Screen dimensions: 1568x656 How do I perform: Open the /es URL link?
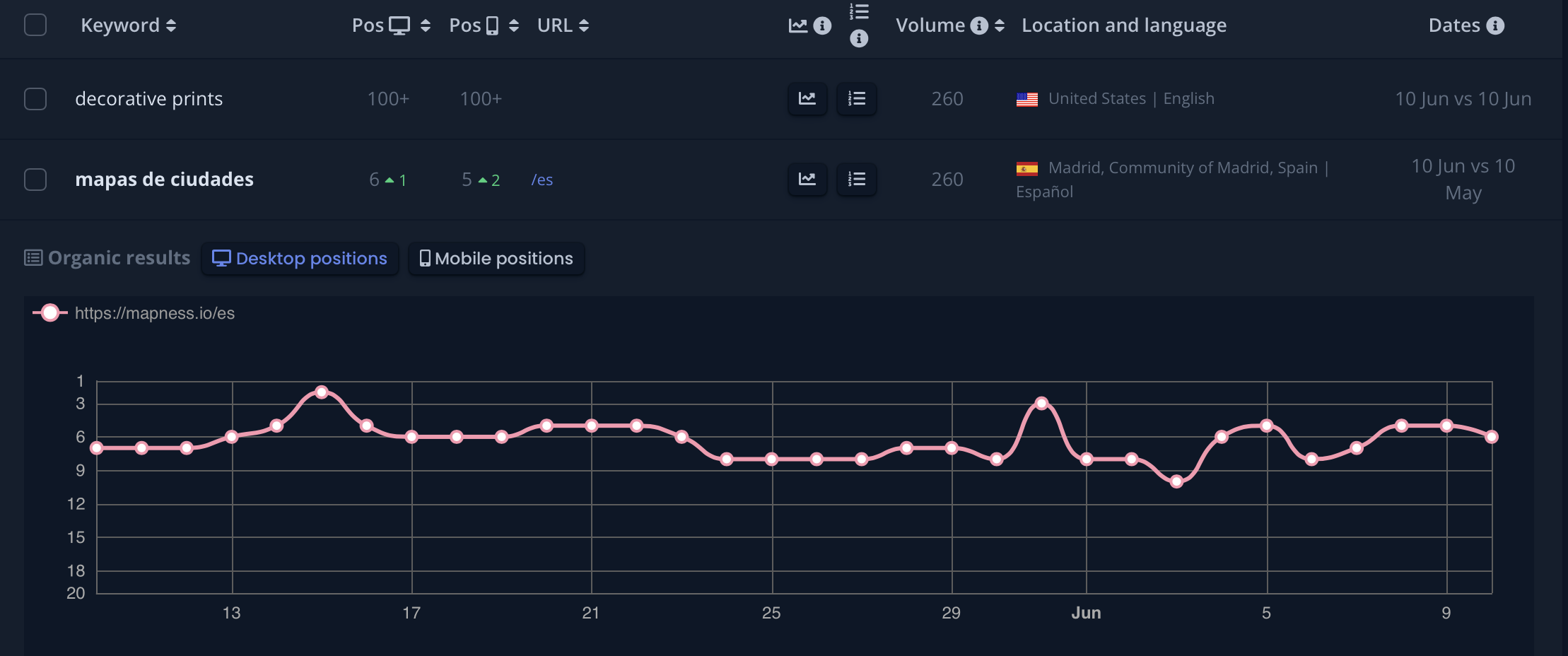click(x=542, y=180)
